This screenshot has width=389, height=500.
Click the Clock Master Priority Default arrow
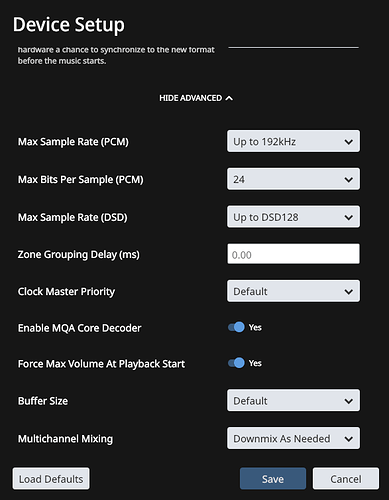point(349,292)
